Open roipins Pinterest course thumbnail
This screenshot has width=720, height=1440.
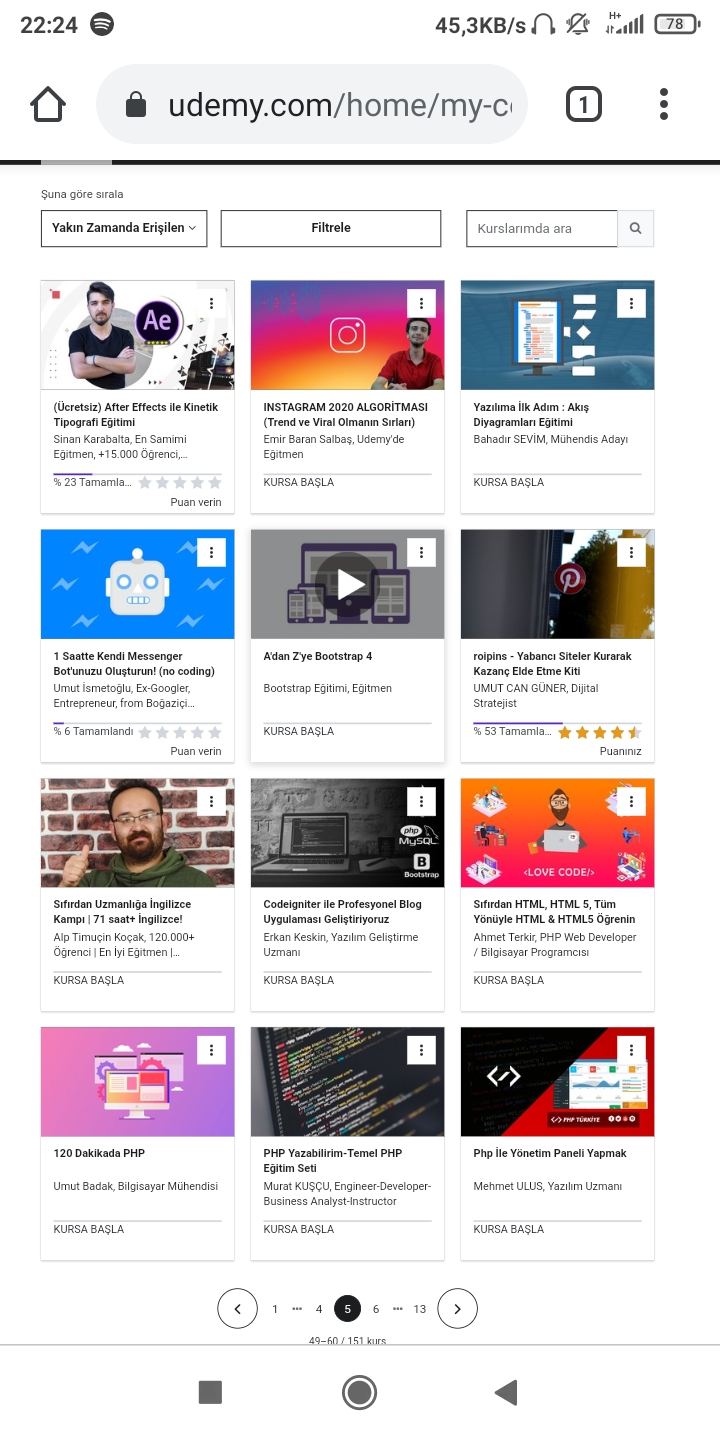click(557, 584)
